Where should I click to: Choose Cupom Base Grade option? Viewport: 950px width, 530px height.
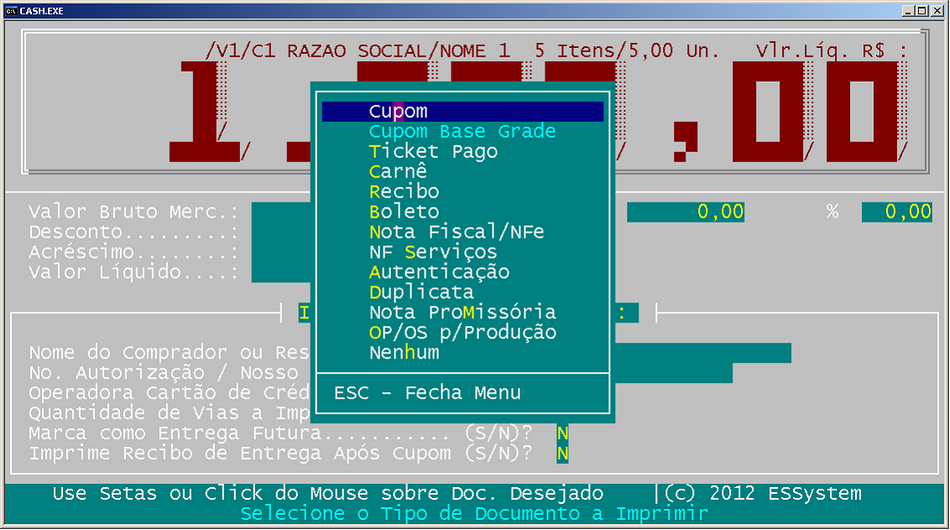click(x=461, y=132)
